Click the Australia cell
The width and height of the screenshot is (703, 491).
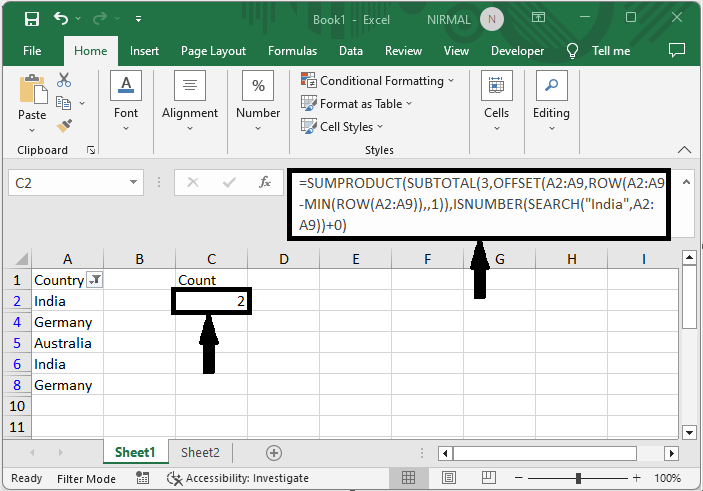pos(67,343)
